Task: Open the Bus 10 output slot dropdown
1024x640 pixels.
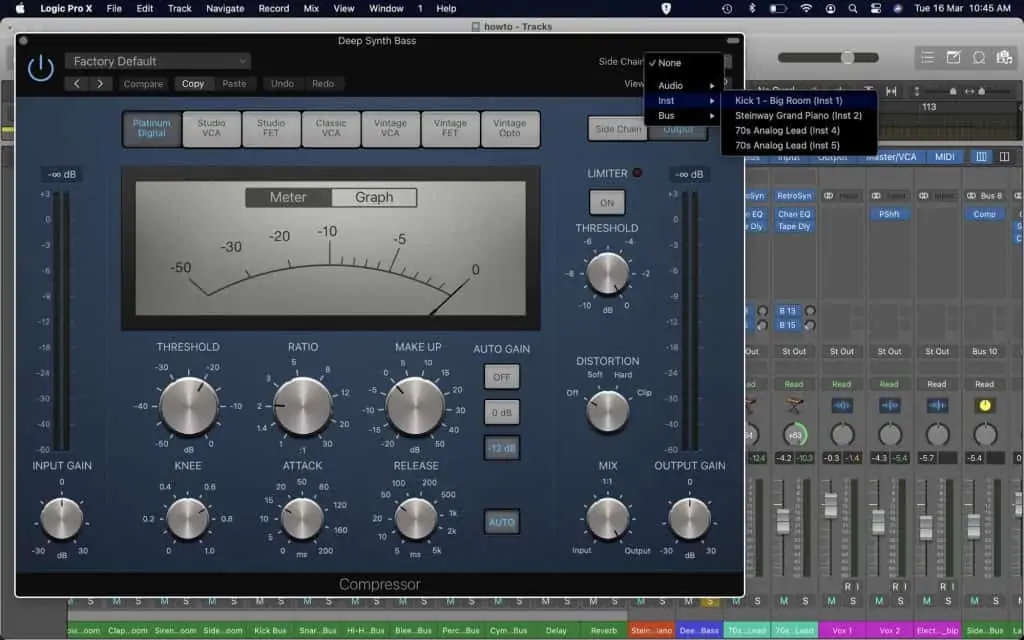Action: click(985, 351)
